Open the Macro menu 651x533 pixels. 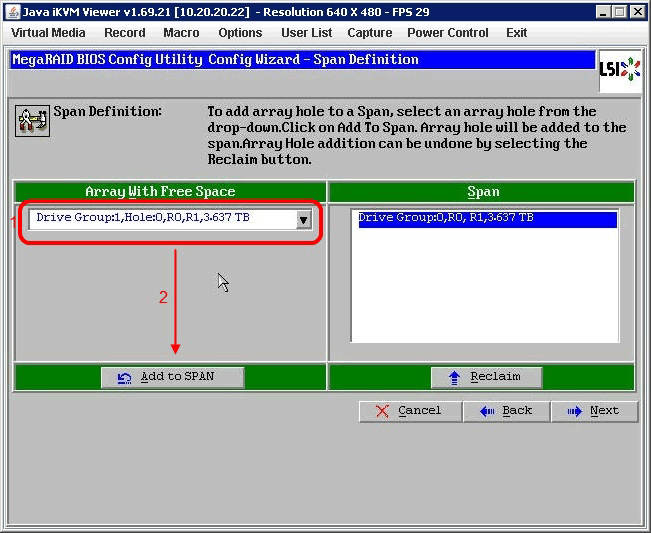(x=181, y=33)
